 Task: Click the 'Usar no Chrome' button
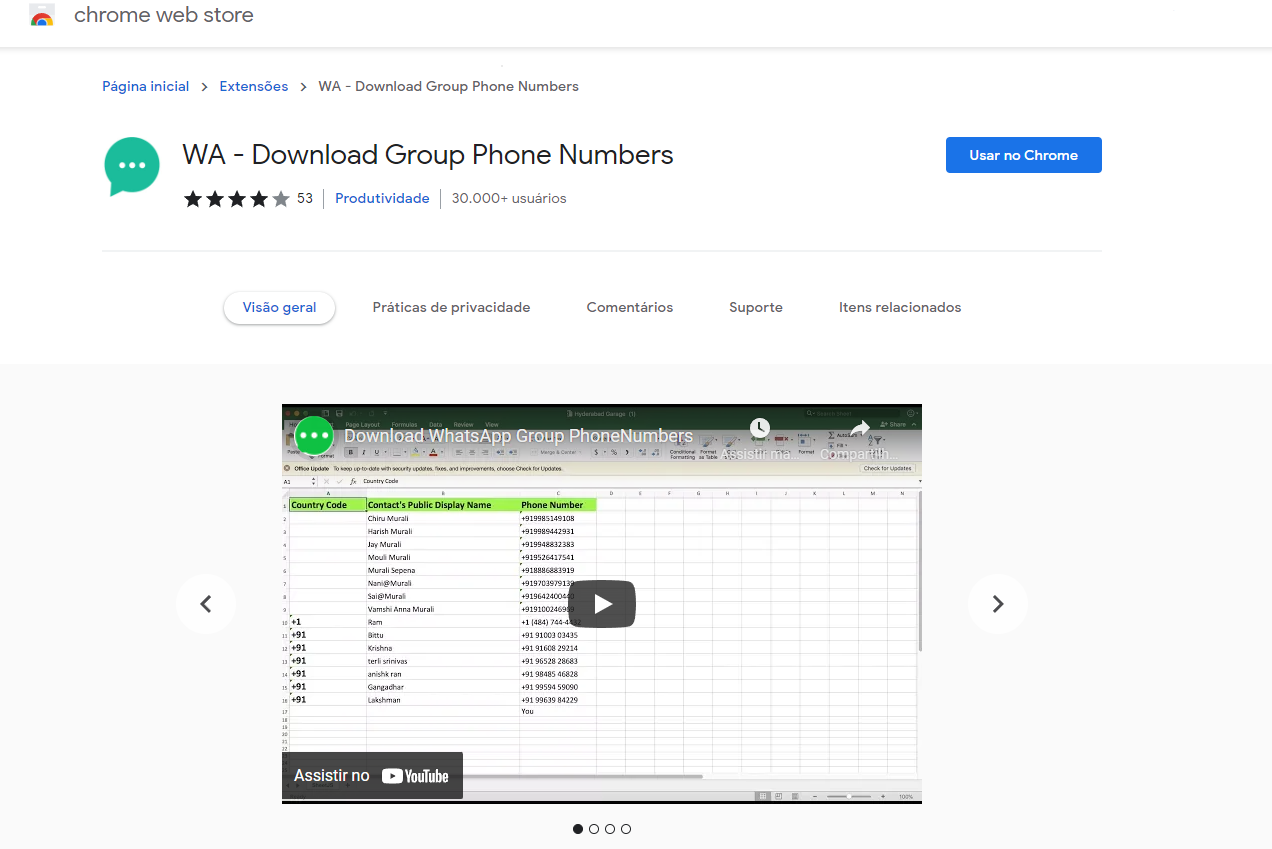[1023, 155]
